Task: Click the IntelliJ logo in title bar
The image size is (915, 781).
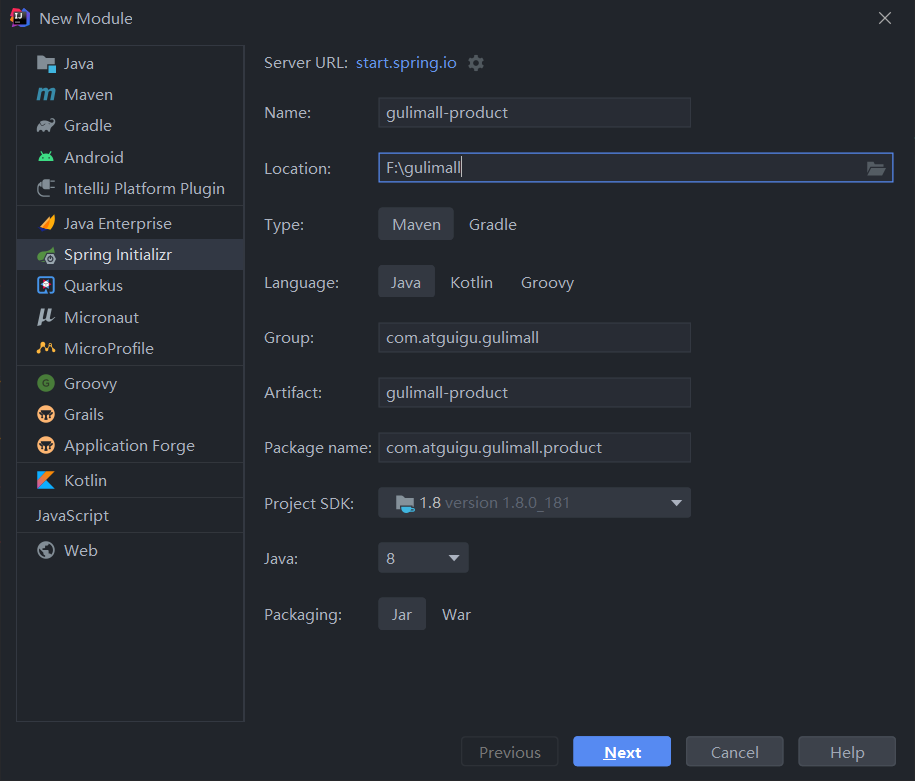Action: [20, 18]
